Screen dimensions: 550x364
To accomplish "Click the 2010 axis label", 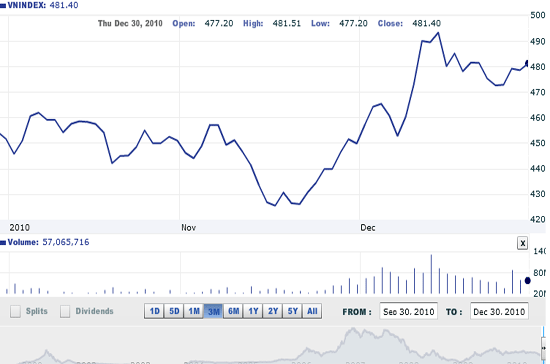I will point(20,228).
